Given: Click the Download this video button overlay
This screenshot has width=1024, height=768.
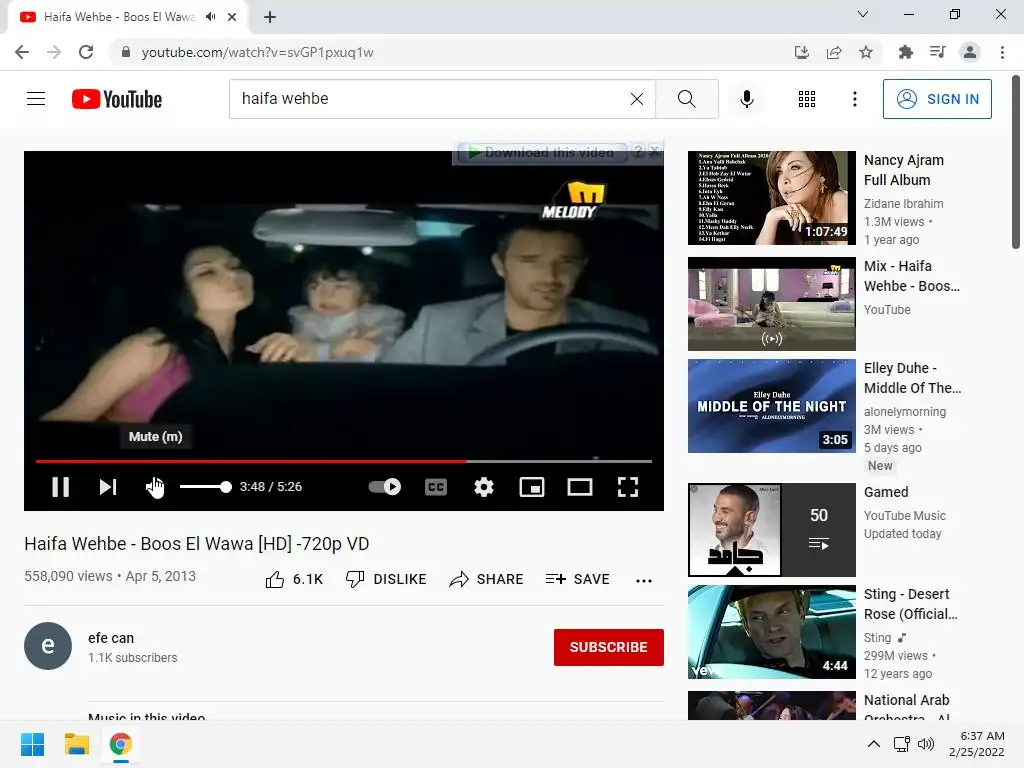Looking at the screenshot, I should point(542,153).
